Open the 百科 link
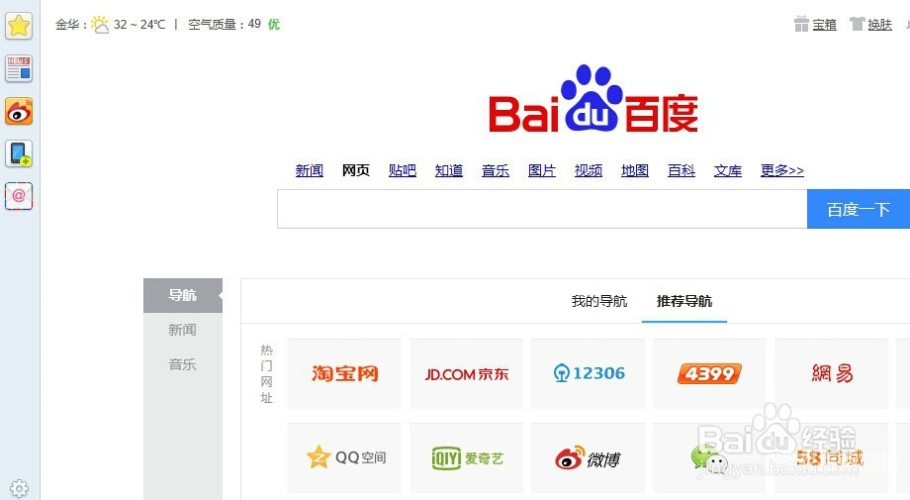The width and height of the screenshot is (910, 500). (681, 171)
